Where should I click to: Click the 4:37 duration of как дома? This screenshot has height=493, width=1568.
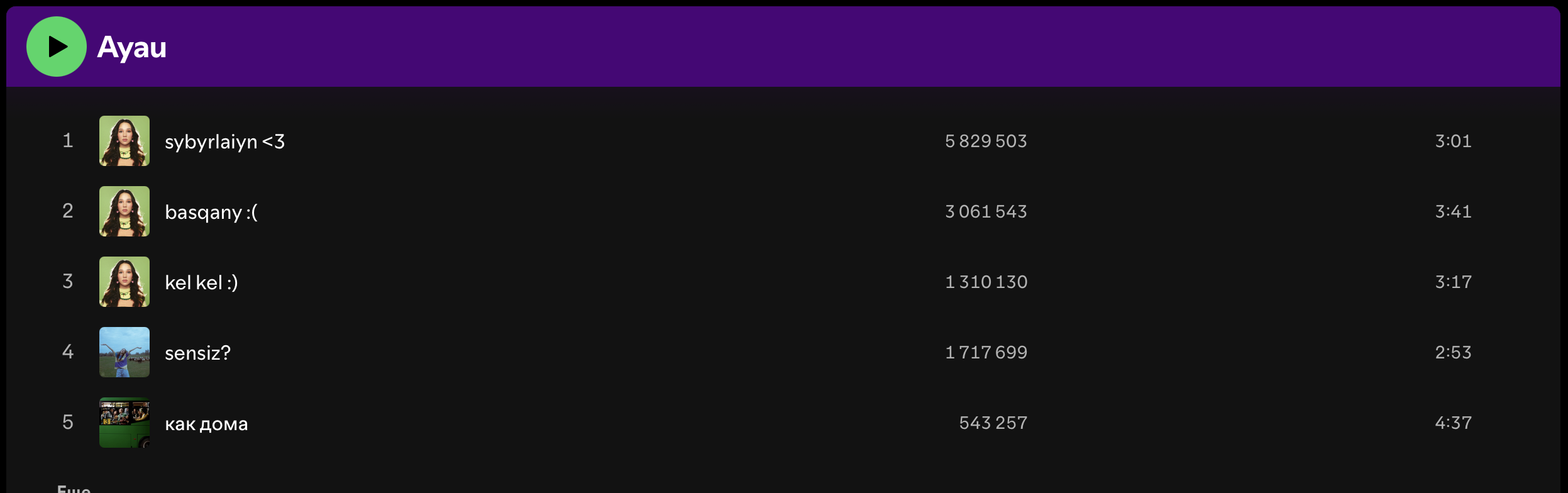(1453, 423)
